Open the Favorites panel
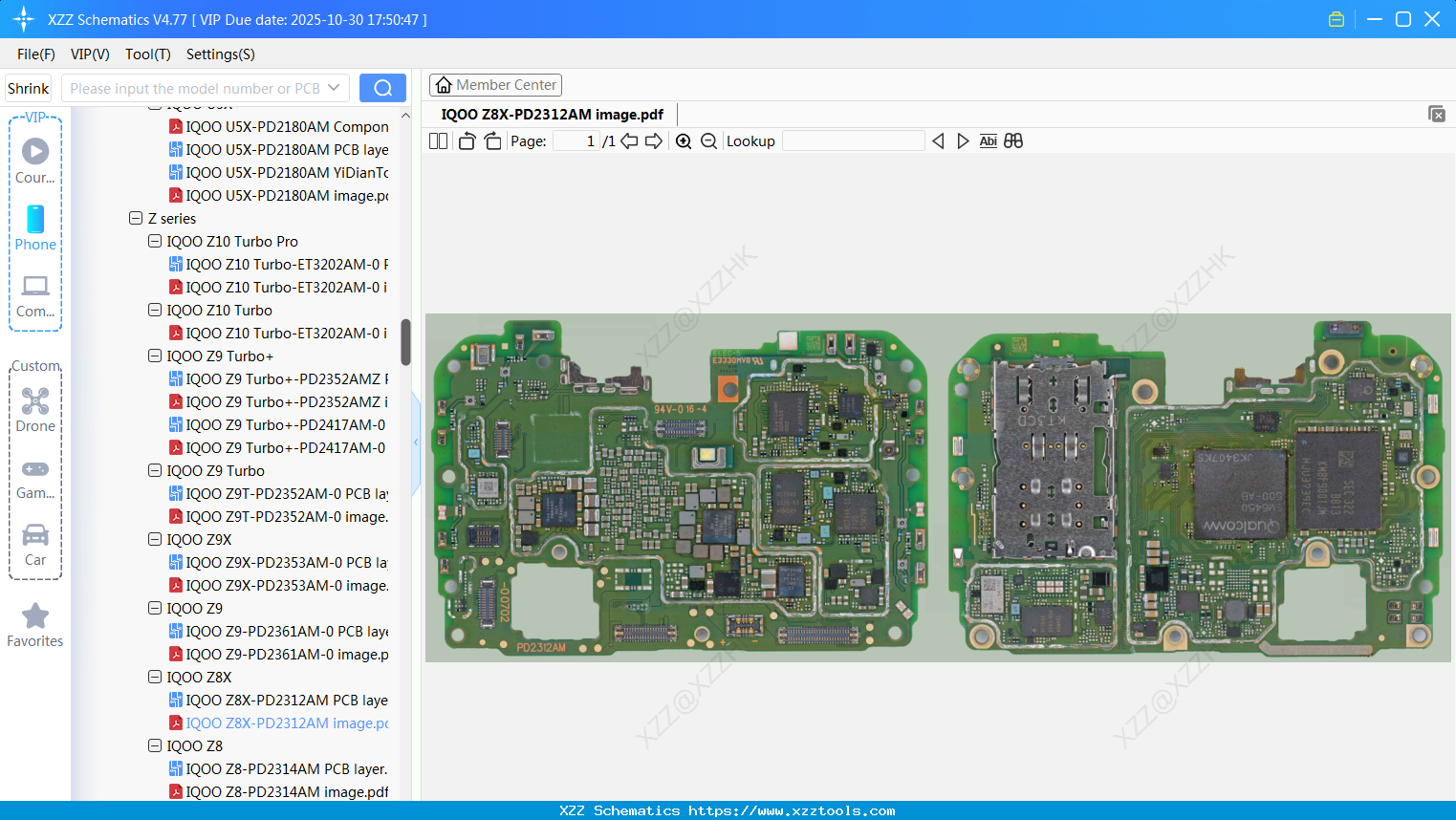The height and width of the screenshot is (820, 1456). coord(34,626)
